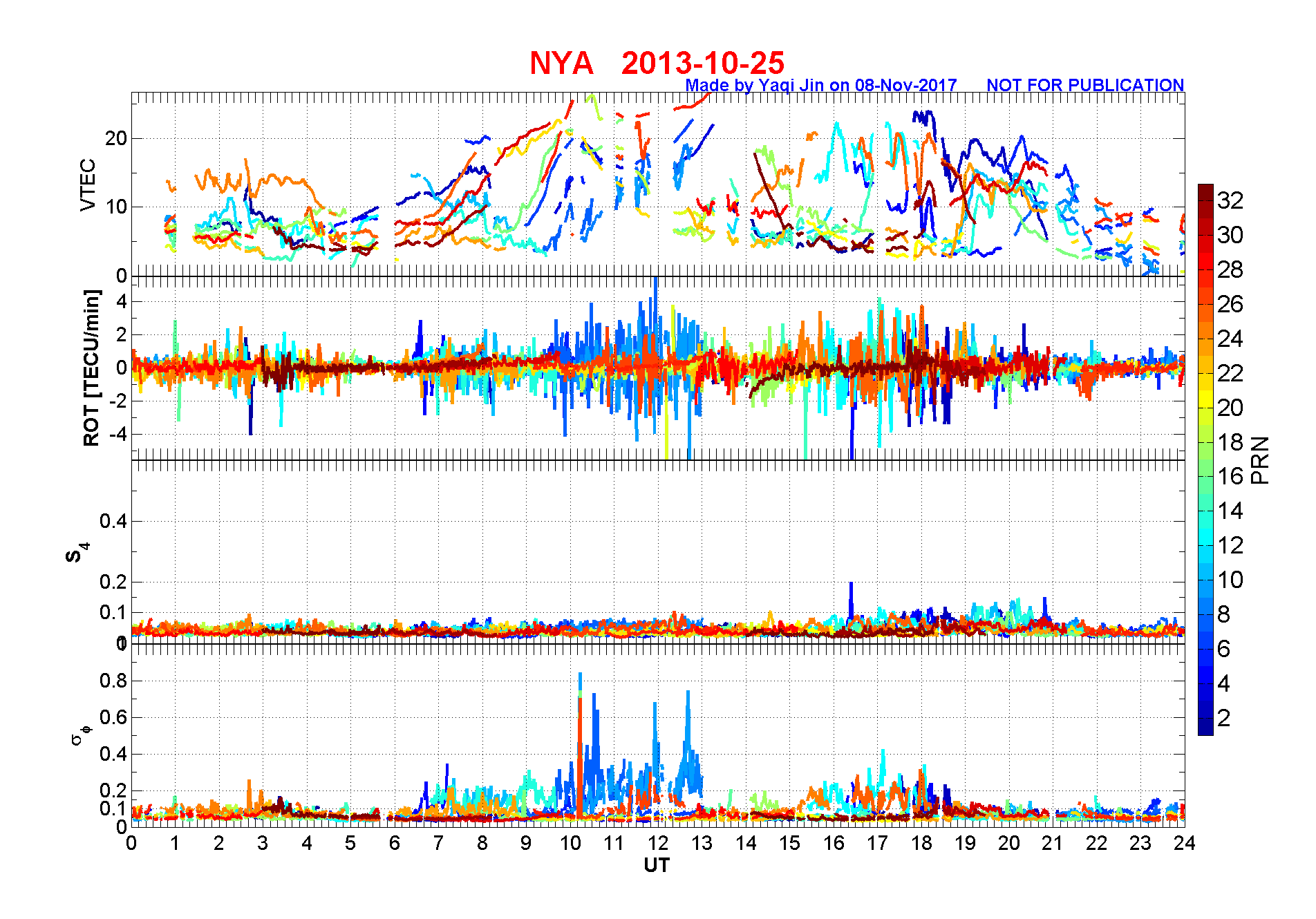Click the VTEC axis tick label 20
This screenshot has width=1316, height=919.
pos(116,138)
